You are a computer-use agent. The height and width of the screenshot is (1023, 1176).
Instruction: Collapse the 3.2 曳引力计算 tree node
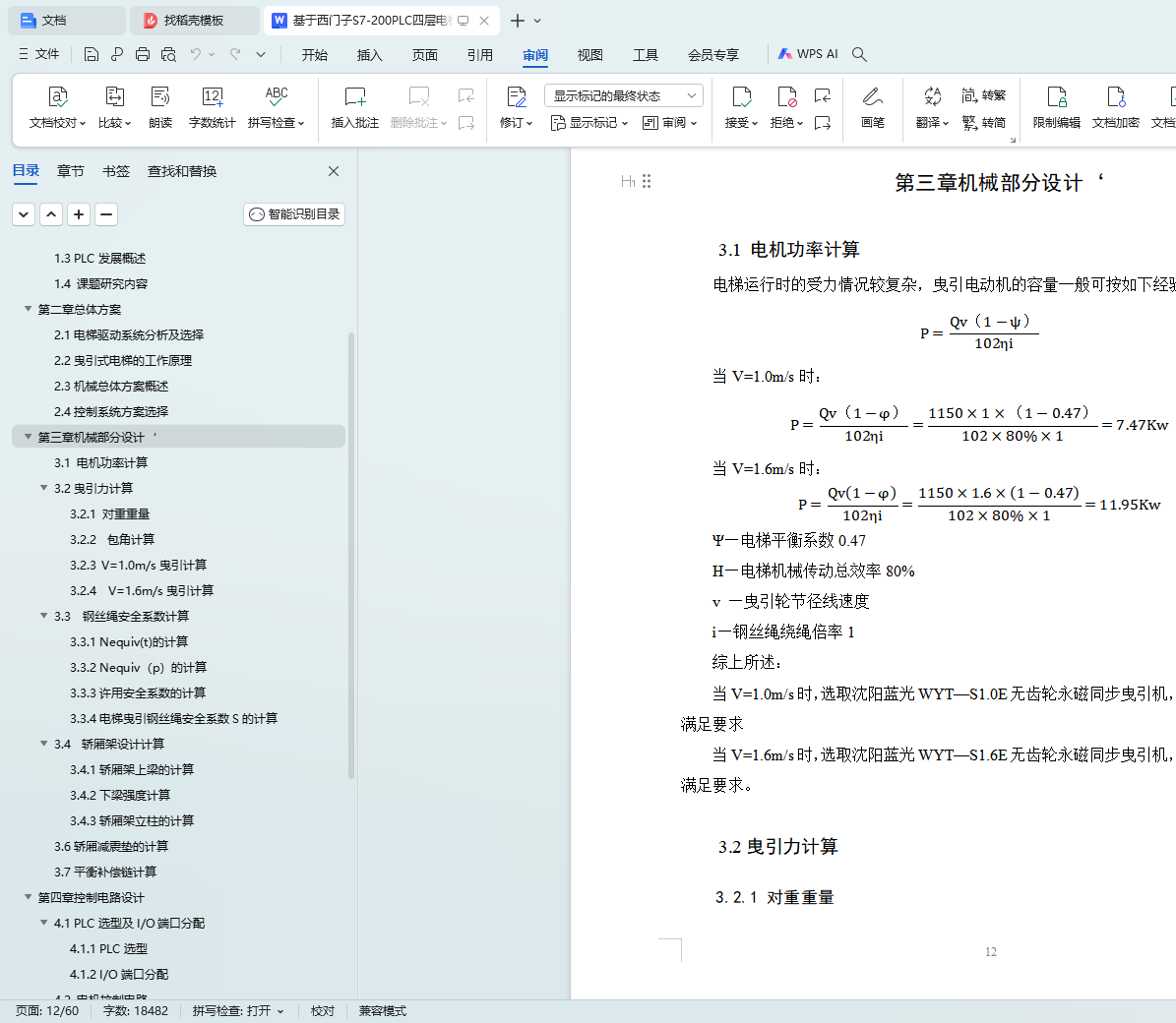[x=43, y=488]
